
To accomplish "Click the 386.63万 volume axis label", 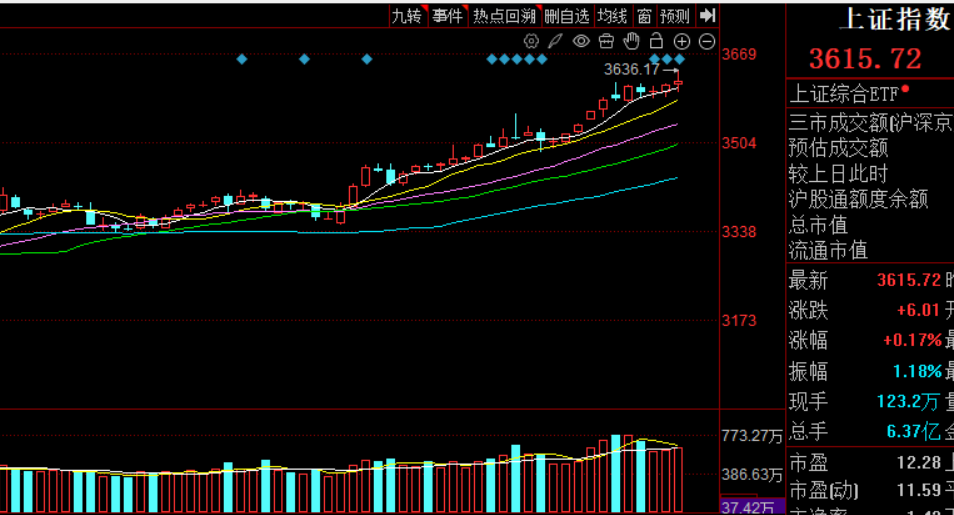I will (x=752, y=474).
